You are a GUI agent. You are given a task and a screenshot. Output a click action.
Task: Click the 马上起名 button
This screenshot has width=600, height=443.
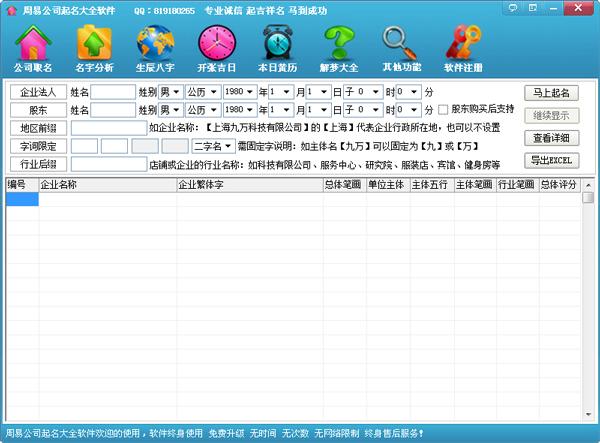[x=551, y=93]
